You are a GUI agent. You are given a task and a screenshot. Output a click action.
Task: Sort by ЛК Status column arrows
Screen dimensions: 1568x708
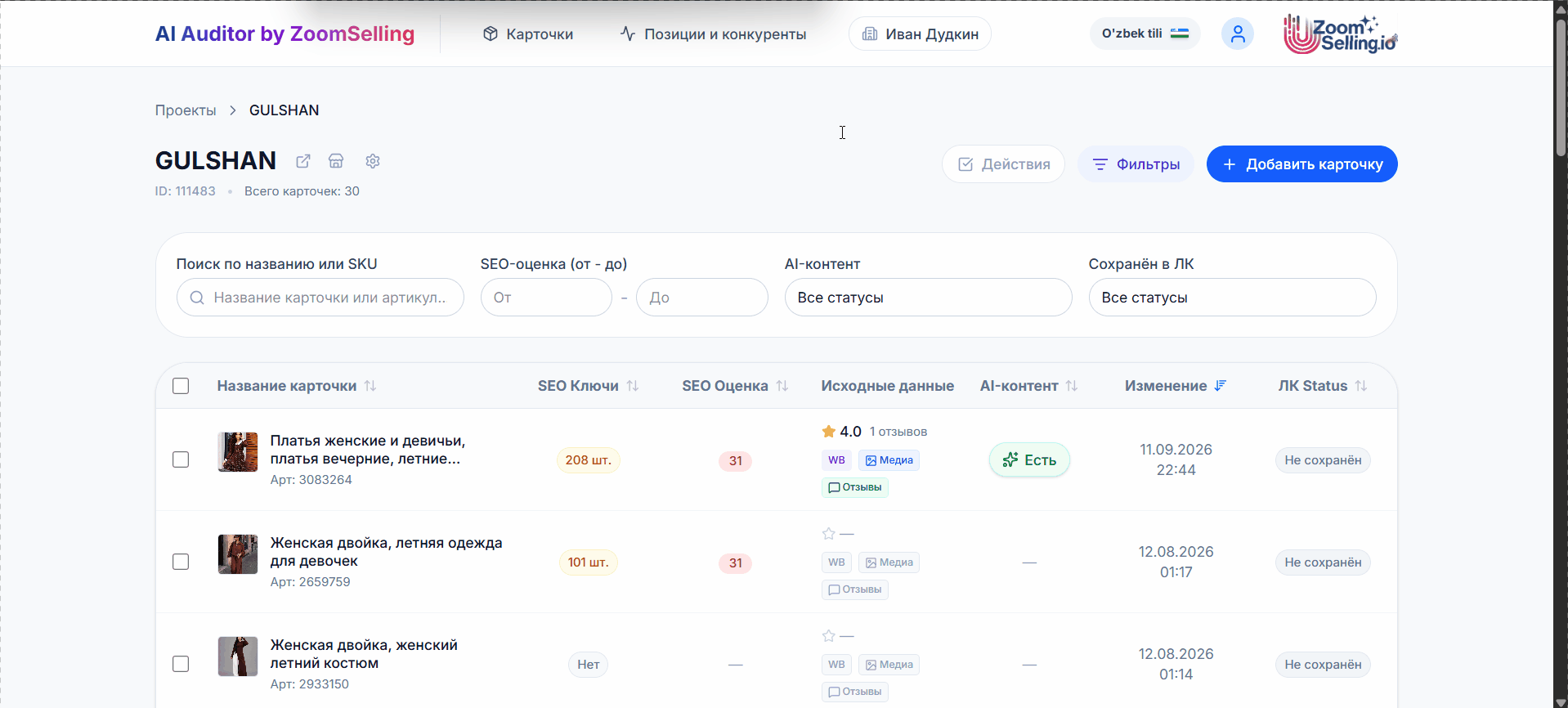click(1361, 386)
